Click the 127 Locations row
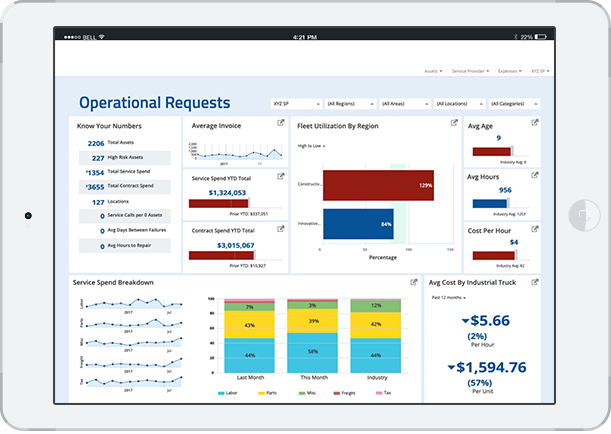The image size is (611, 434). [125, 202]
